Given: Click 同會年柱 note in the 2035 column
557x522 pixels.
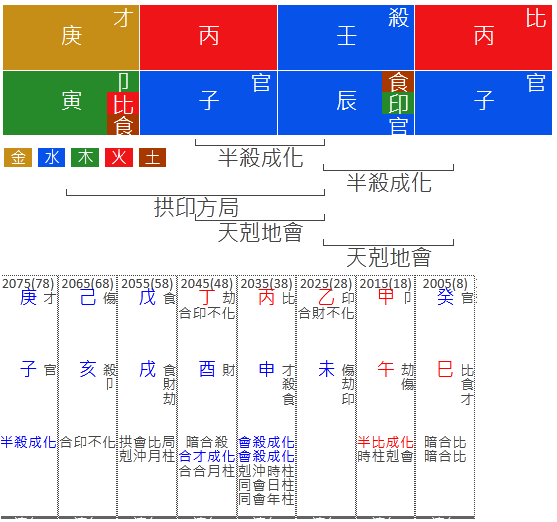Looking at the screenshot, I should [266, 499].
